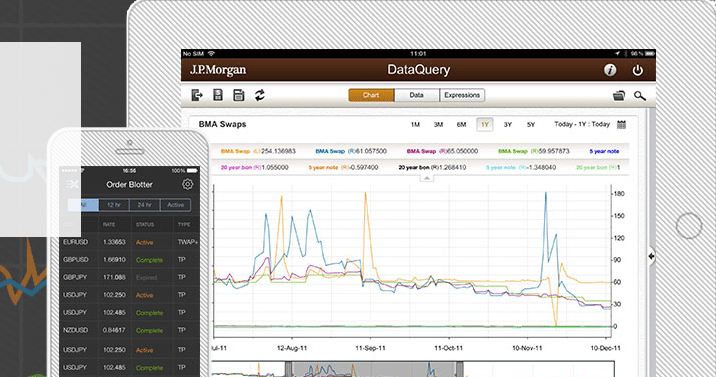
Task: Sort by the TYPE column header
Action: point(184,225)
